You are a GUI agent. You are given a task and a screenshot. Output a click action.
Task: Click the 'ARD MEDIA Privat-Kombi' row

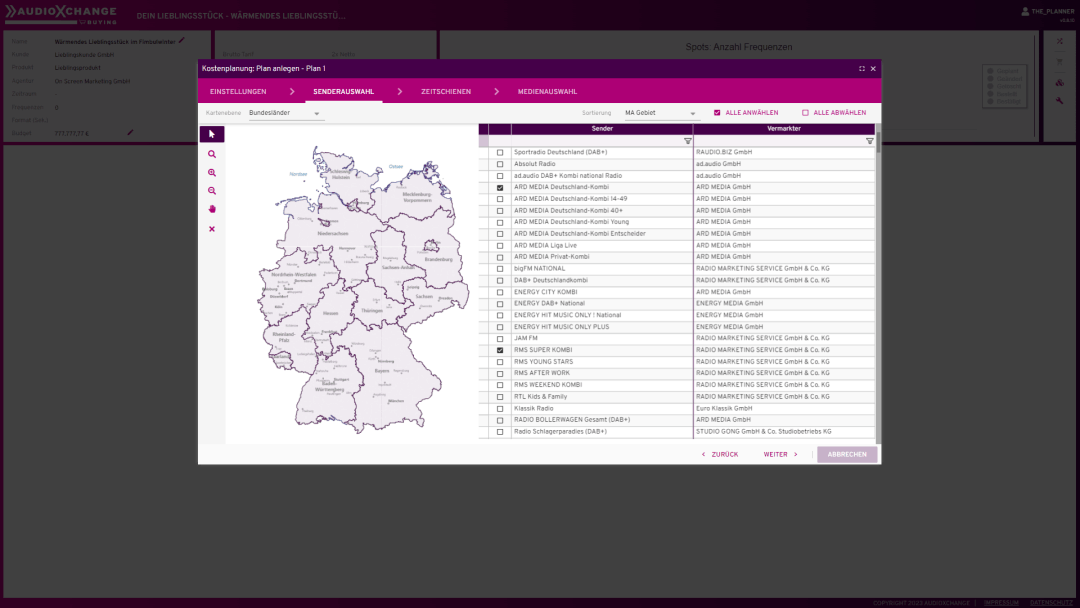coord(677,257)
